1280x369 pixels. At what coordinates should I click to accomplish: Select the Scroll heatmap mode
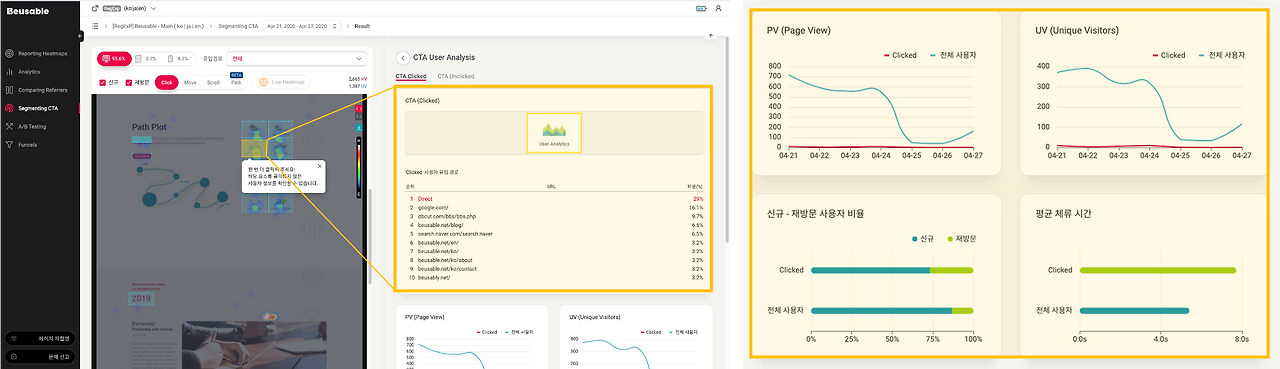point(213,82)
